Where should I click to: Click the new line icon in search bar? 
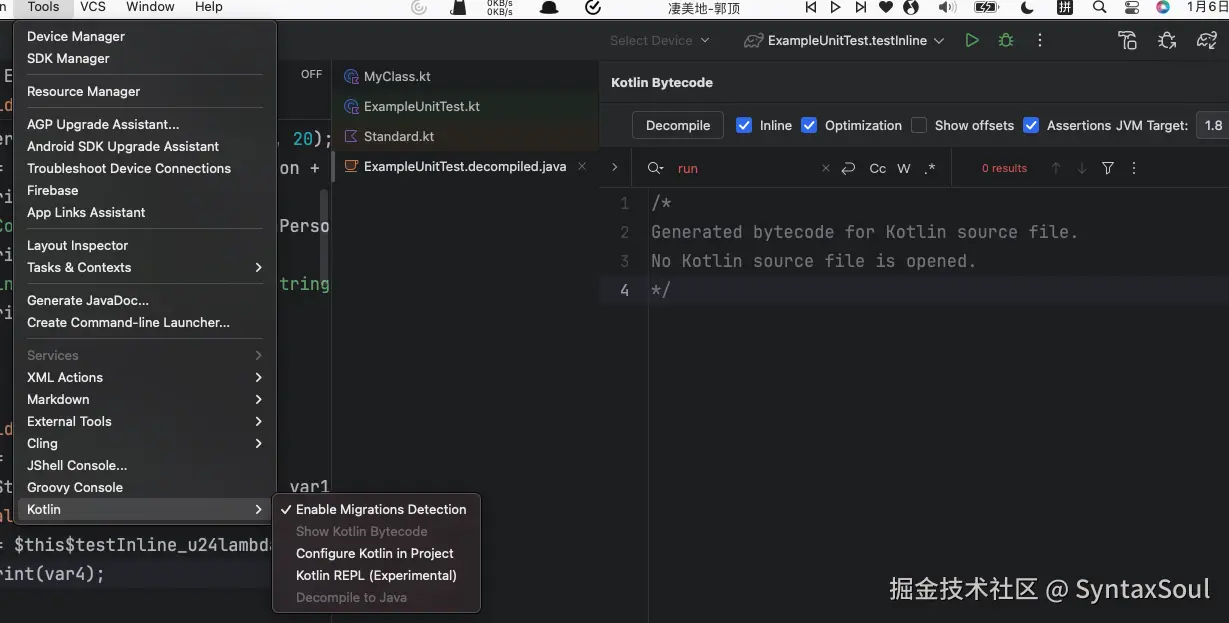pyautogui.click(x=848, y=169)
